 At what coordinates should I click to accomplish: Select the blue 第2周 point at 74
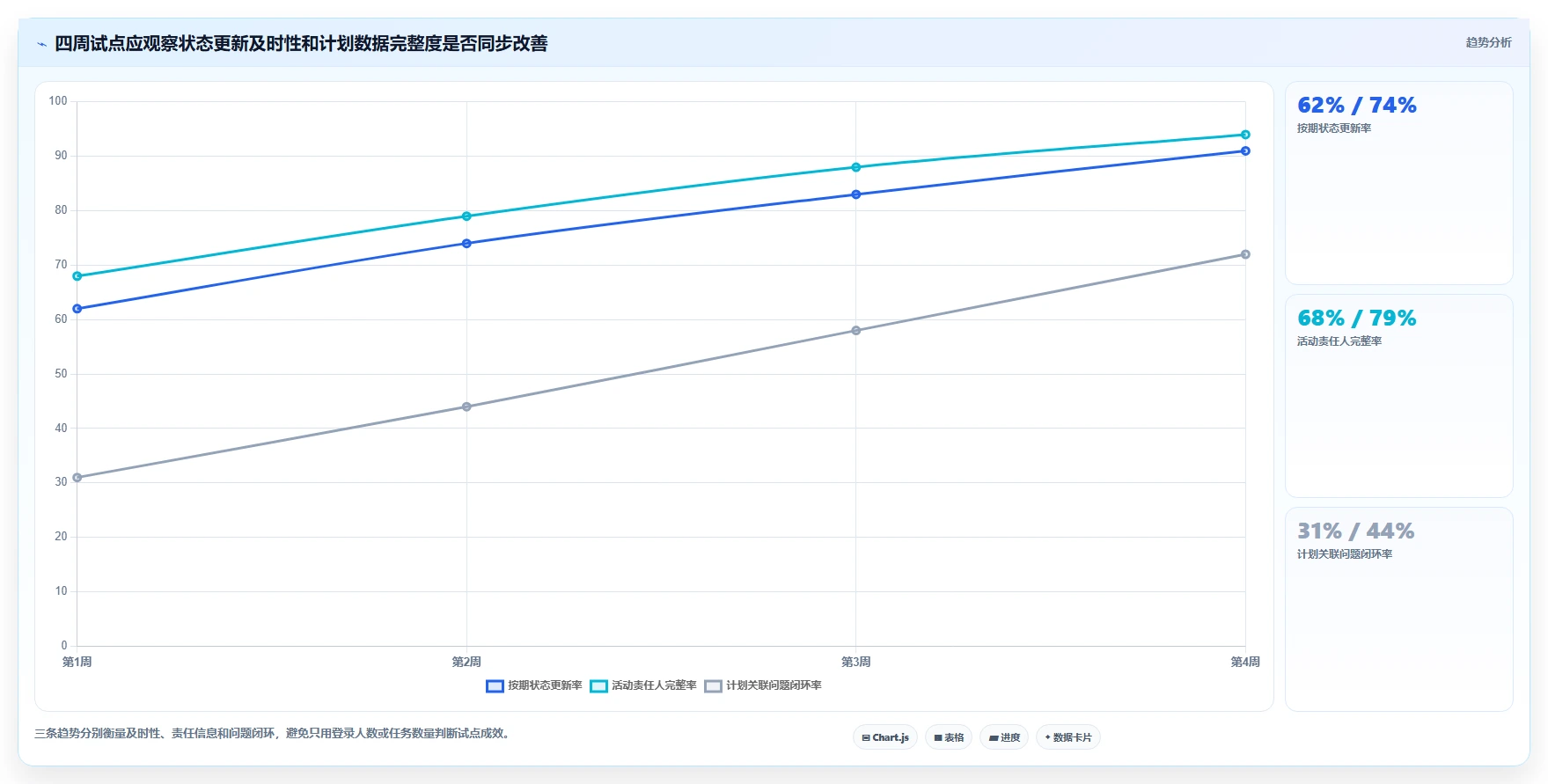pos(466,244)
